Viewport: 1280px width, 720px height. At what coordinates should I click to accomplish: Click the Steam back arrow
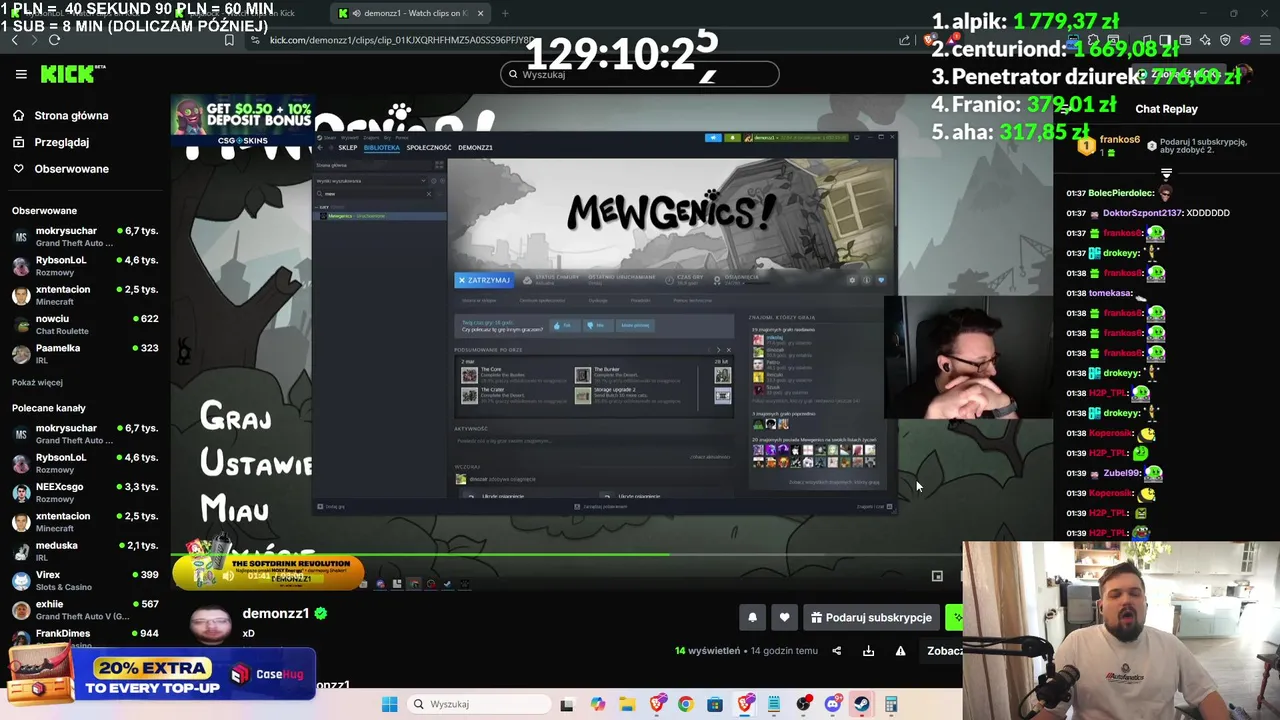[320, 148]
